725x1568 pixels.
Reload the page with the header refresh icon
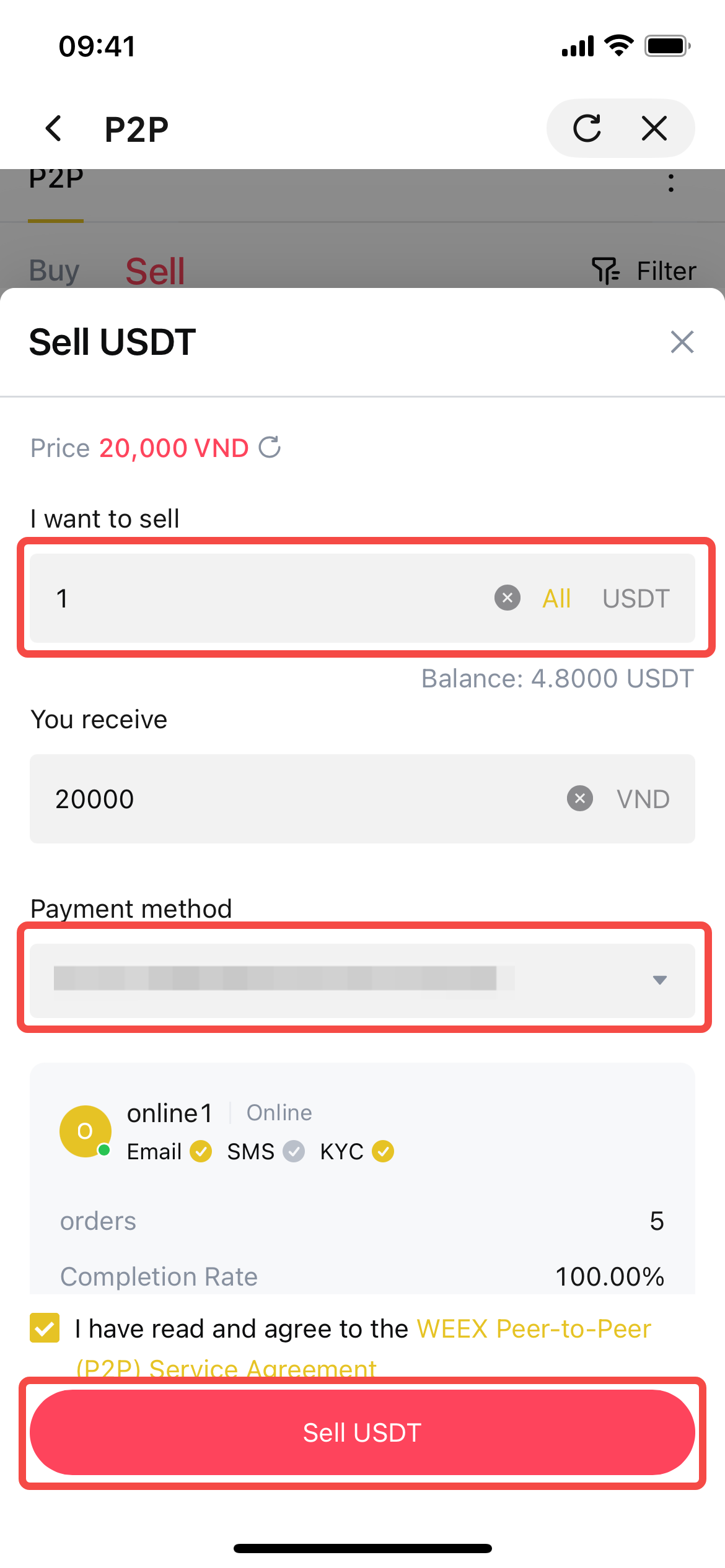587,129
